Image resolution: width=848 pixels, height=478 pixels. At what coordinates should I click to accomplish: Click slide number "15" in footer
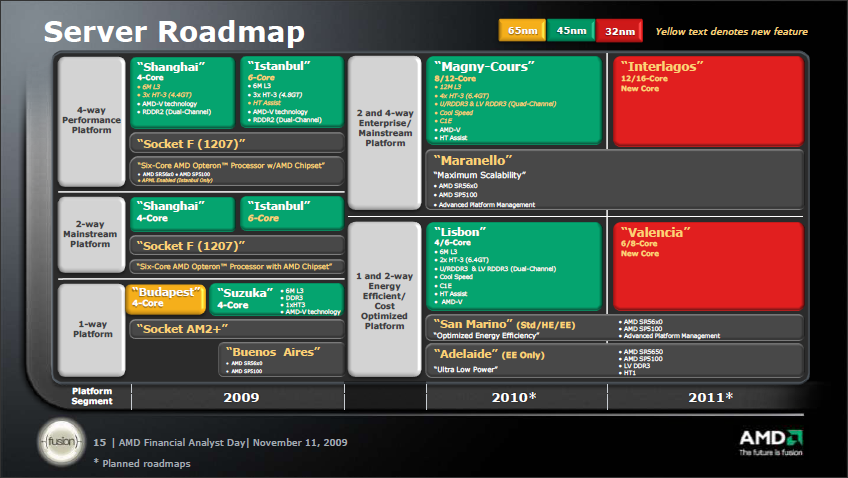click(x=100, y=442)
